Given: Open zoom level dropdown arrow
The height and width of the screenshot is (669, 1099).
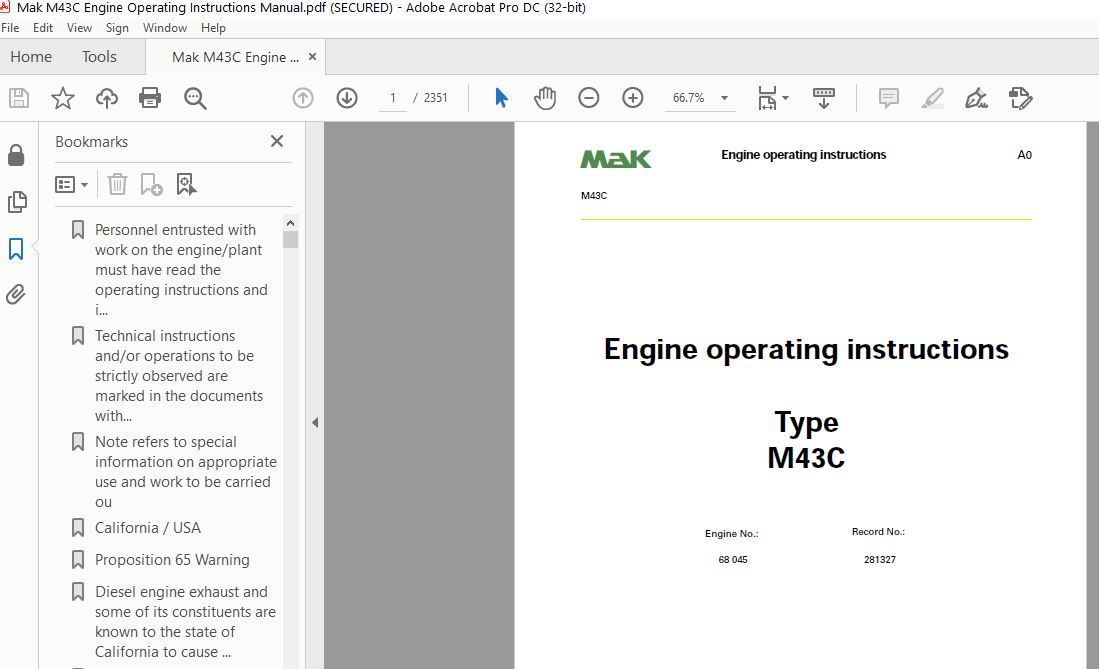Looking at the screenshot, I should [725, 98].
